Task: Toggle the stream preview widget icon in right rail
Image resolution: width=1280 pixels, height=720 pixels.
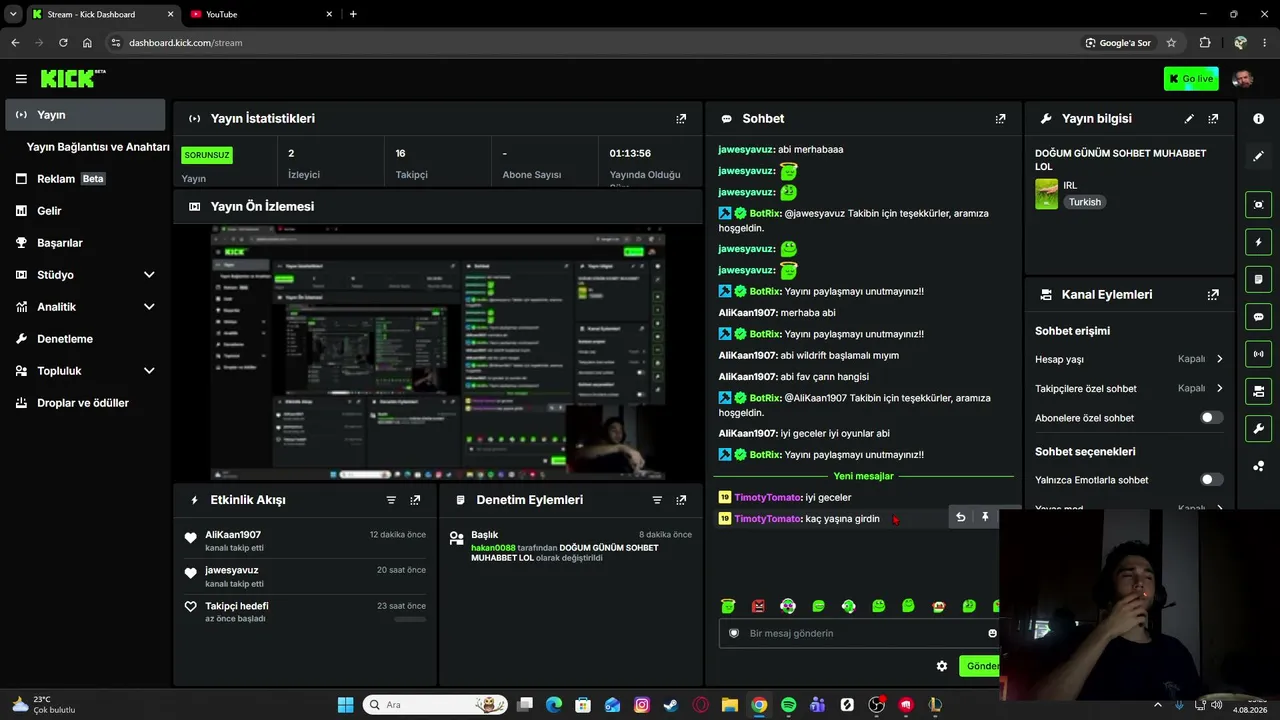Action: [x=1258, y=204]
